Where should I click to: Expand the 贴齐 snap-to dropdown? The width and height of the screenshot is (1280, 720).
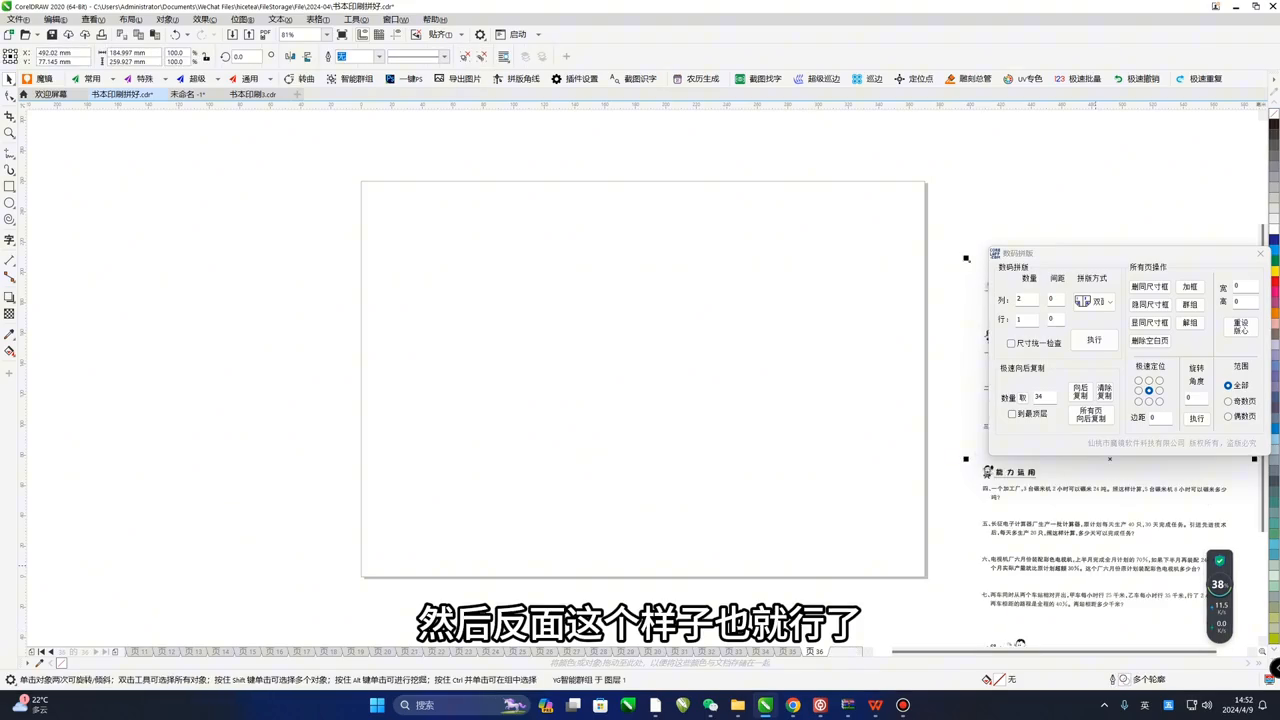pyautogui.click(x=461, y=35)
